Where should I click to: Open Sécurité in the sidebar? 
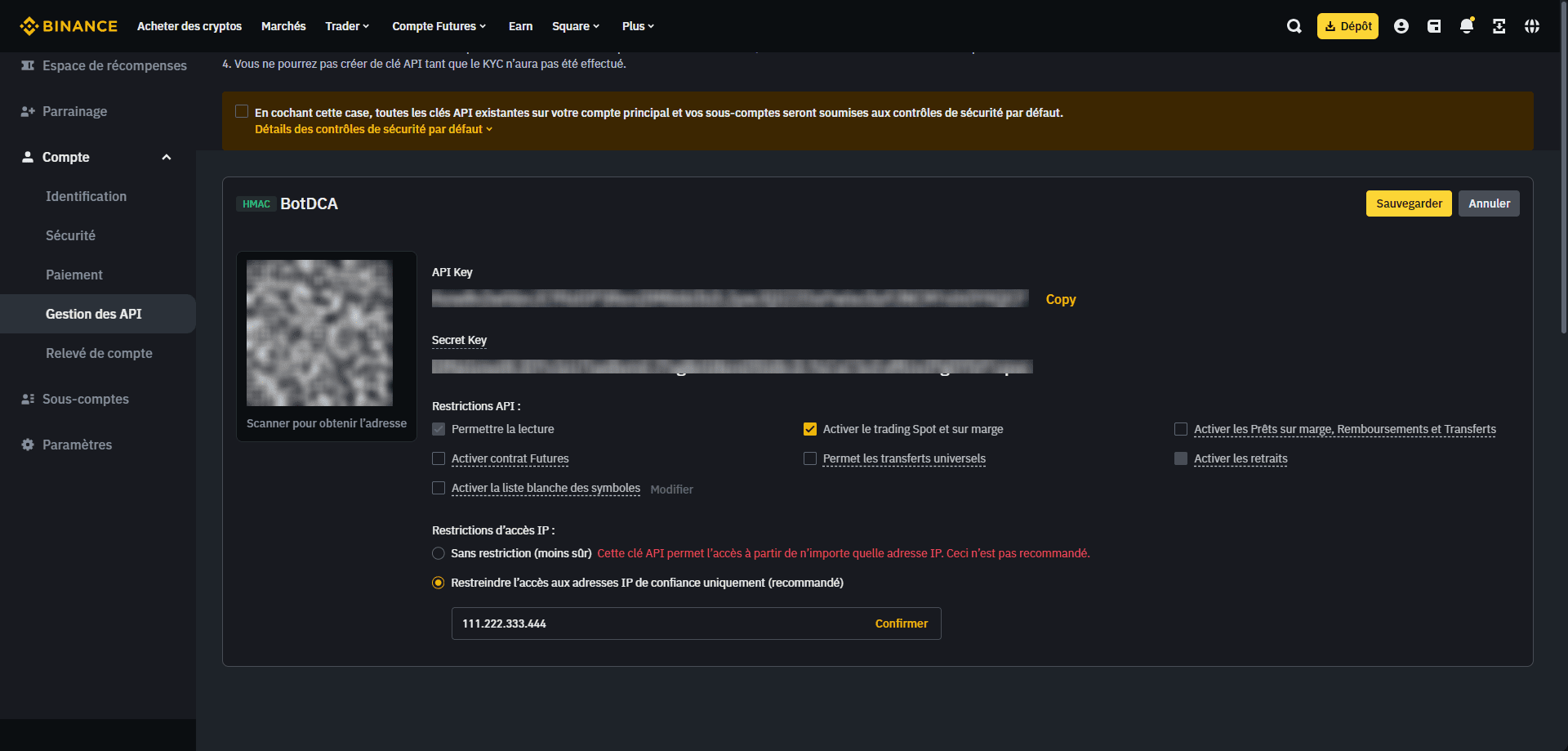[70, 235]
